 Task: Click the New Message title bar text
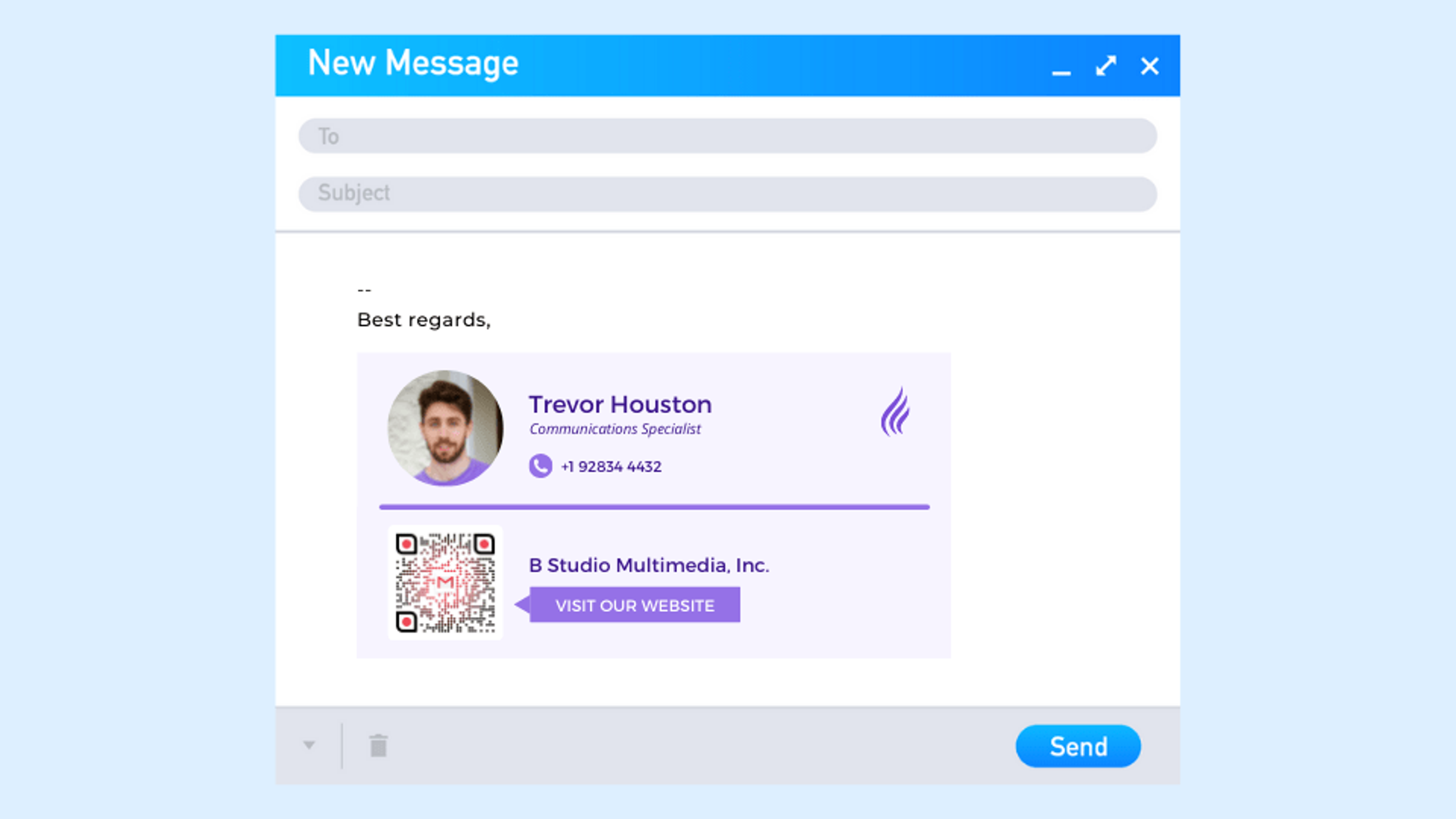[413, 63]
